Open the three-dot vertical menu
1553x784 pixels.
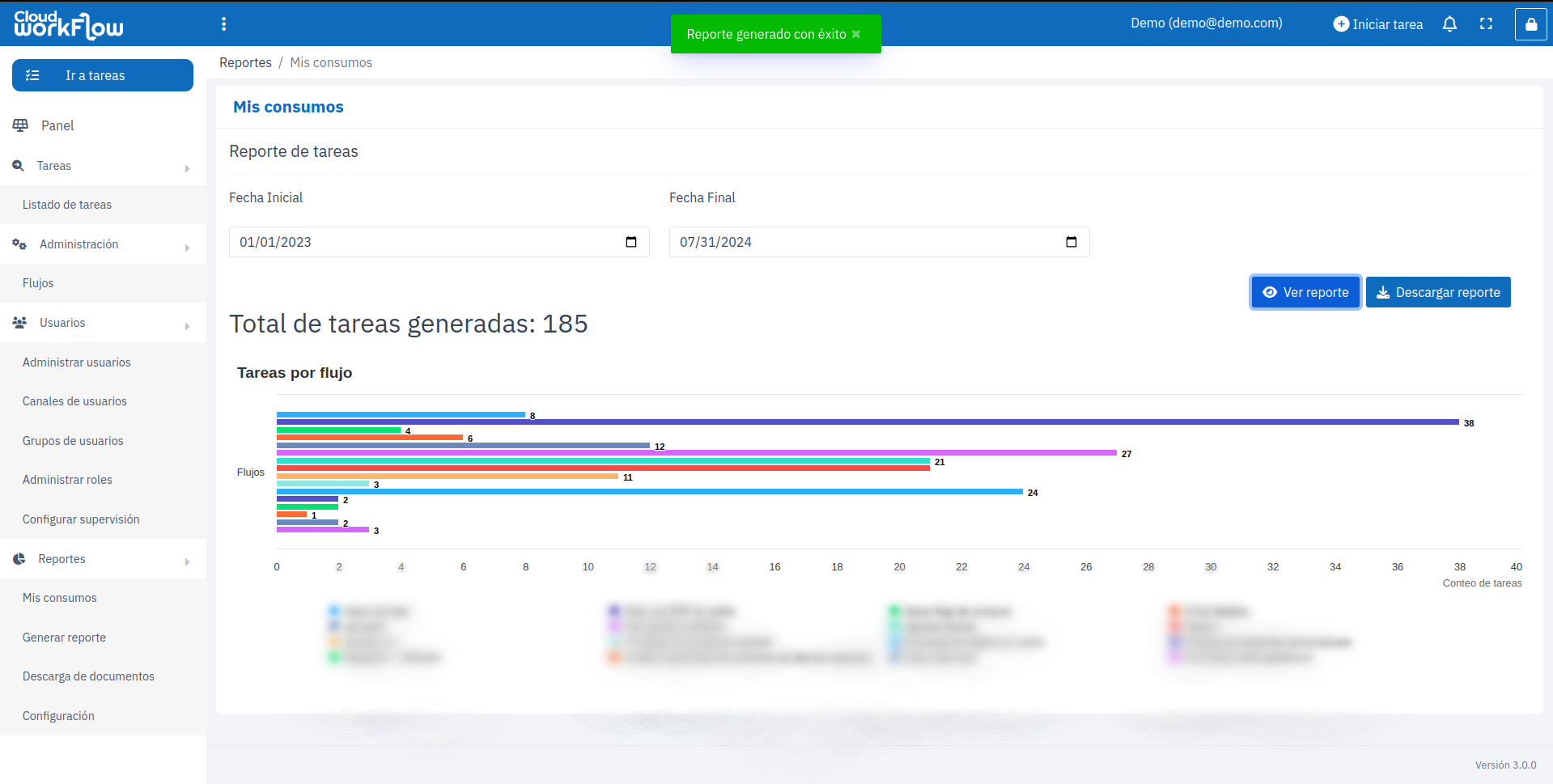(x=224, y=24)
